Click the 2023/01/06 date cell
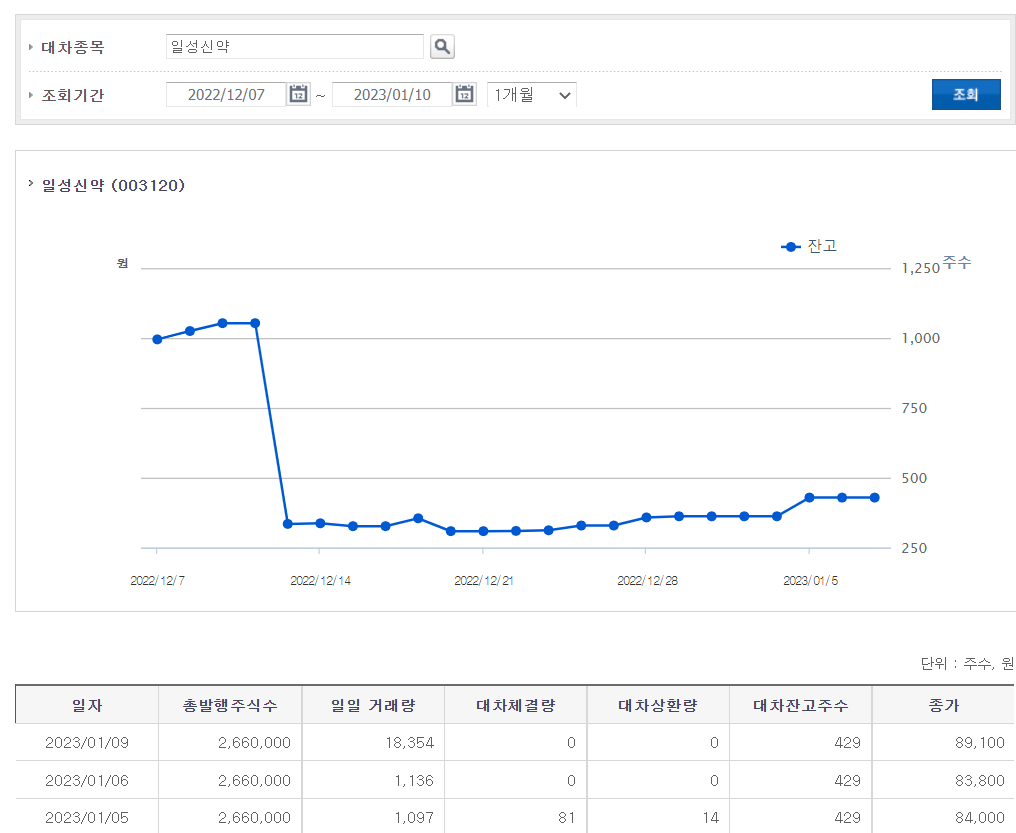 [x=87, y=780]
